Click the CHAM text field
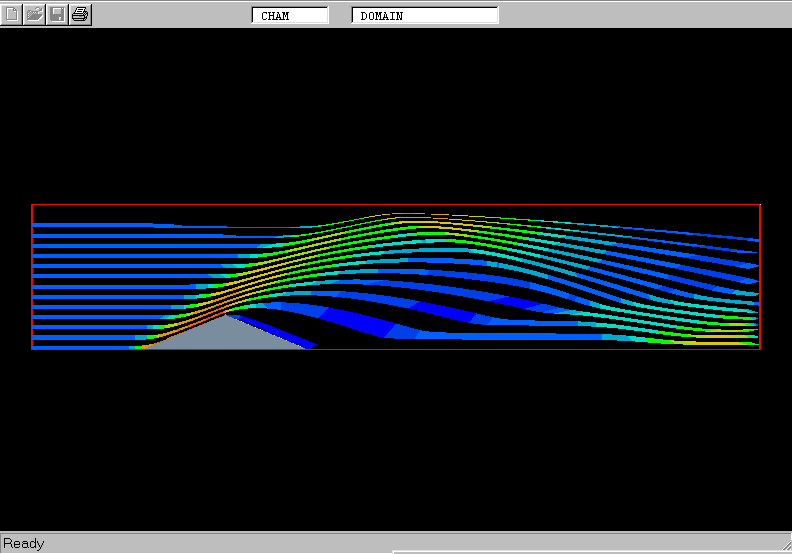The height and width of the screenshot is (554, 792). tap(289, 15)
